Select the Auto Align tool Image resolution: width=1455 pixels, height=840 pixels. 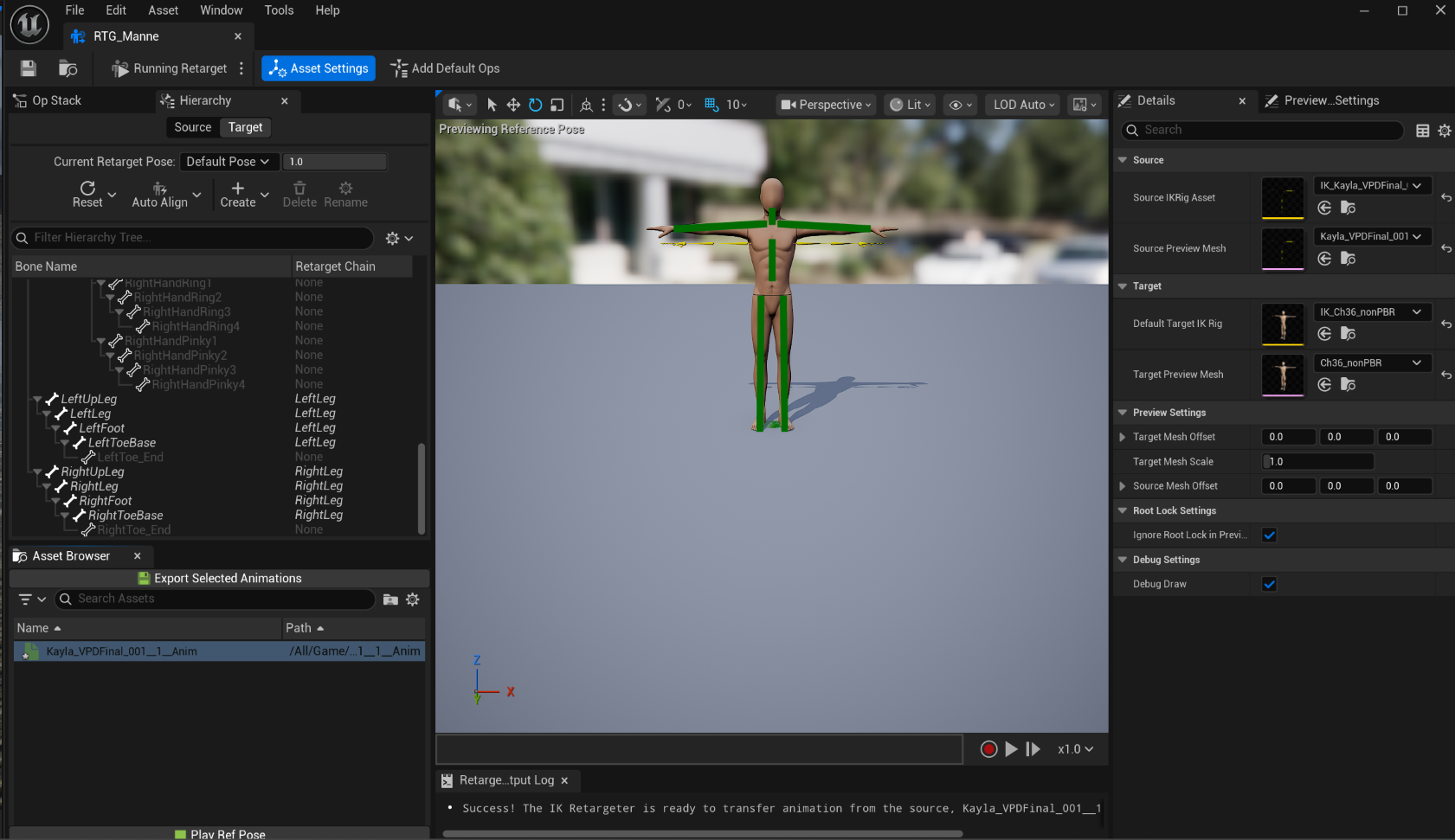158,194
